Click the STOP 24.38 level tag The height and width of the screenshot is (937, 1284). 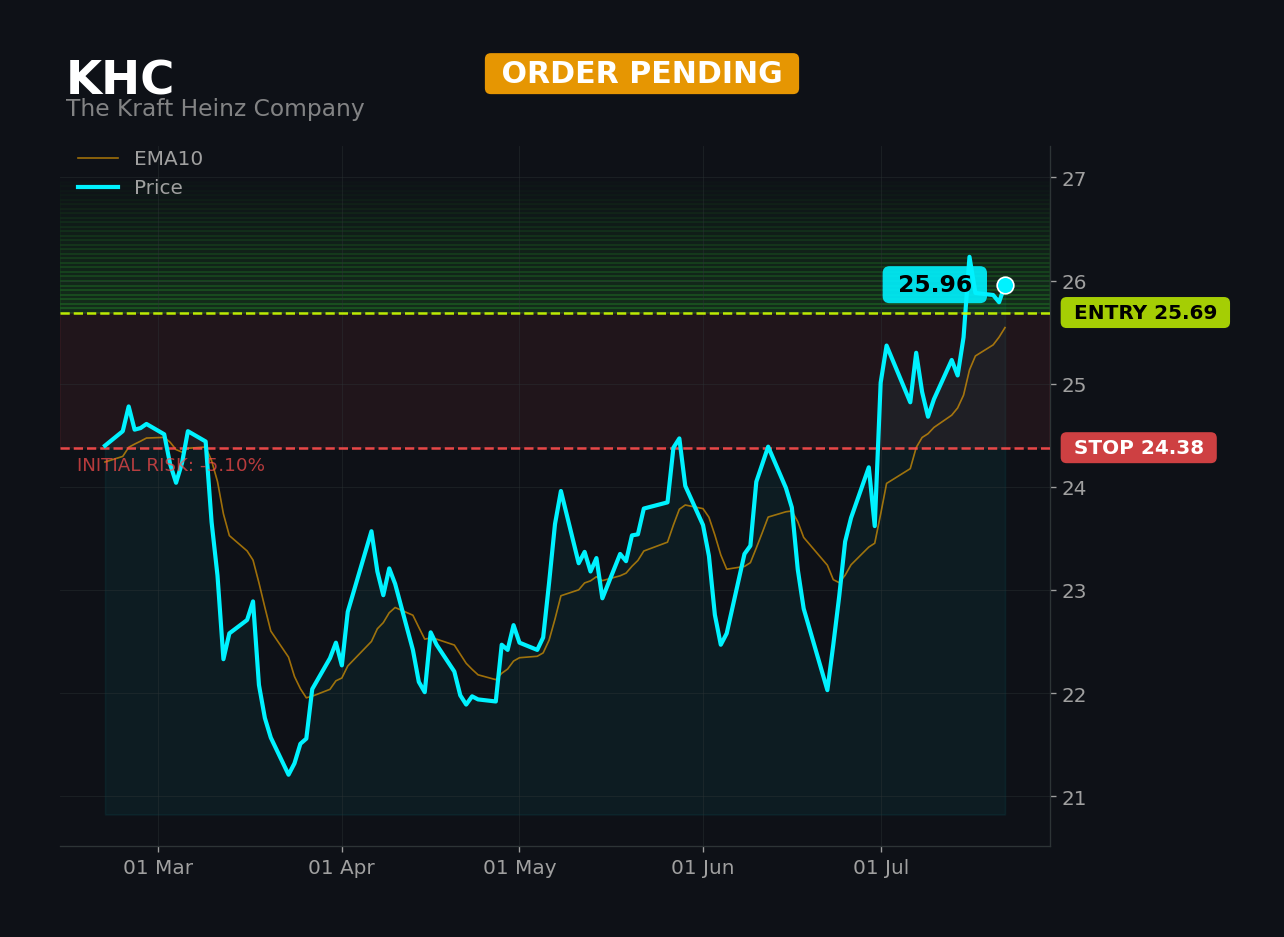pos(1139,448)
